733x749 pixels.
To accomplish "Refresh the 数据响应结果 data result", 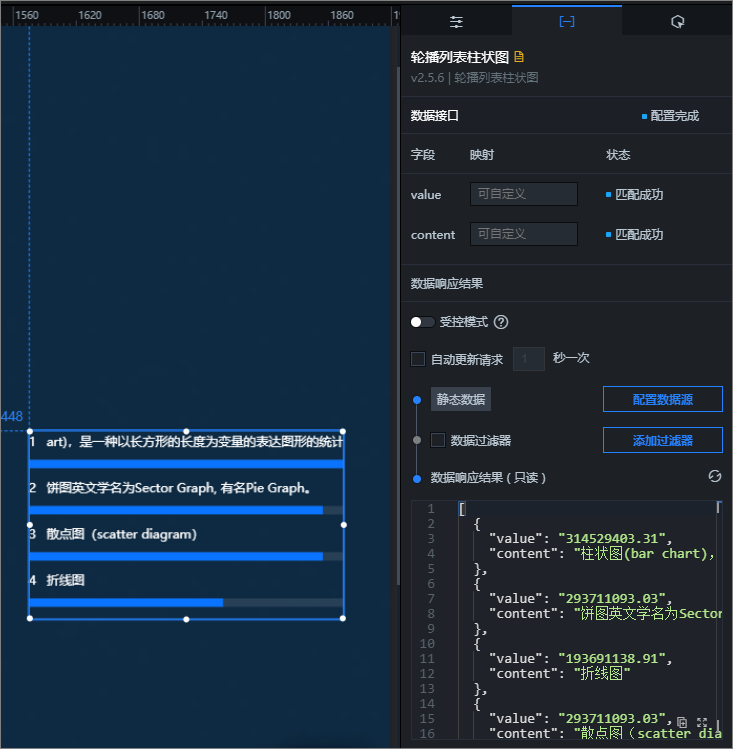I will (x=714, y=476).
